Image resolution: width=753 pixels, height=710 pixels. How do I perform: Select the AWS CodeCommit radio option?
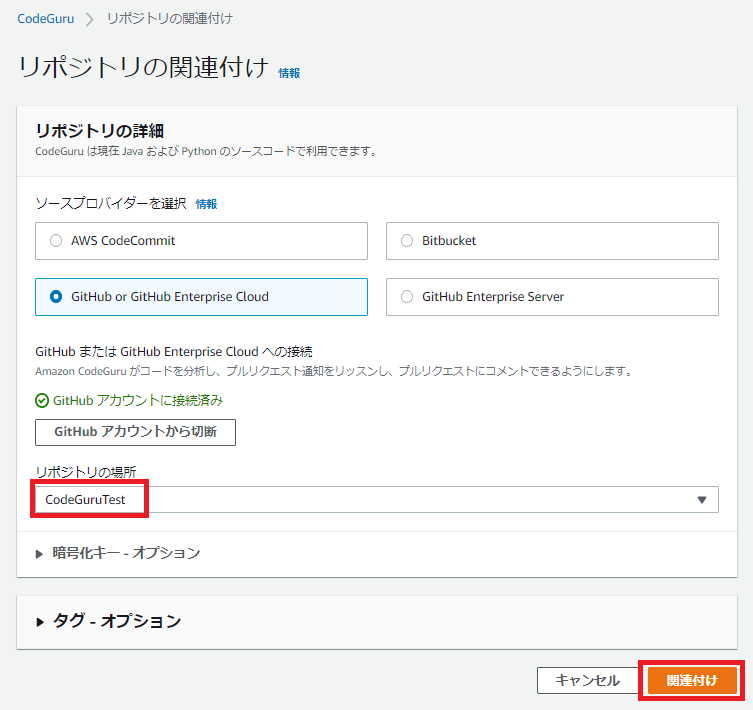point(201,241)
